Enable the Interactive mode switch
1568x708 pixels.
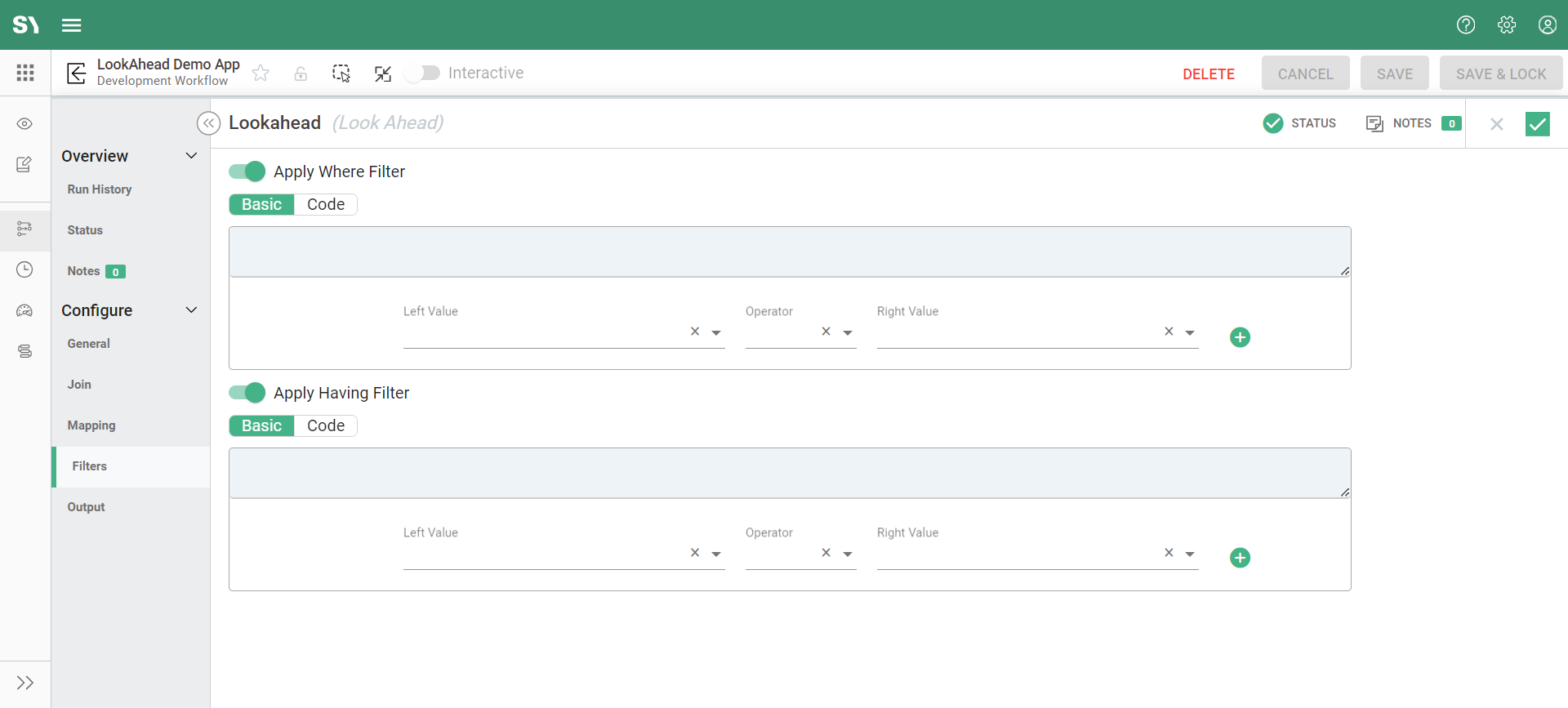point(422,73)
